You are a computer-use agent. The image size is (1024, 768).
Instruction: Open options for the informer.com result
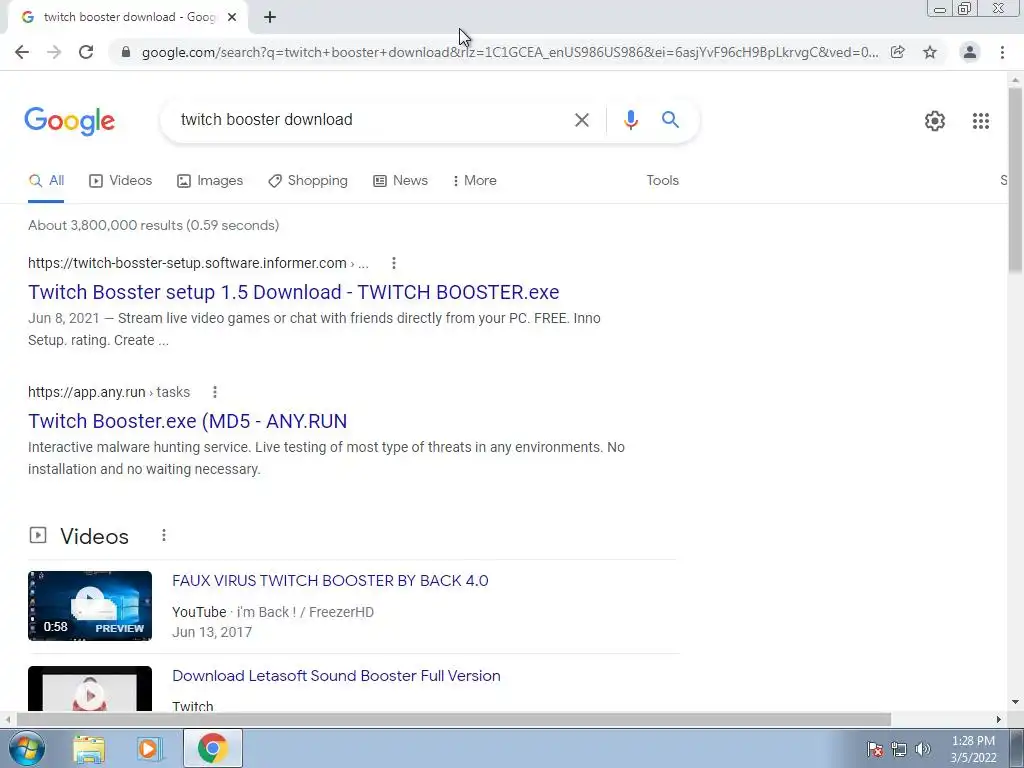(393, 263)
